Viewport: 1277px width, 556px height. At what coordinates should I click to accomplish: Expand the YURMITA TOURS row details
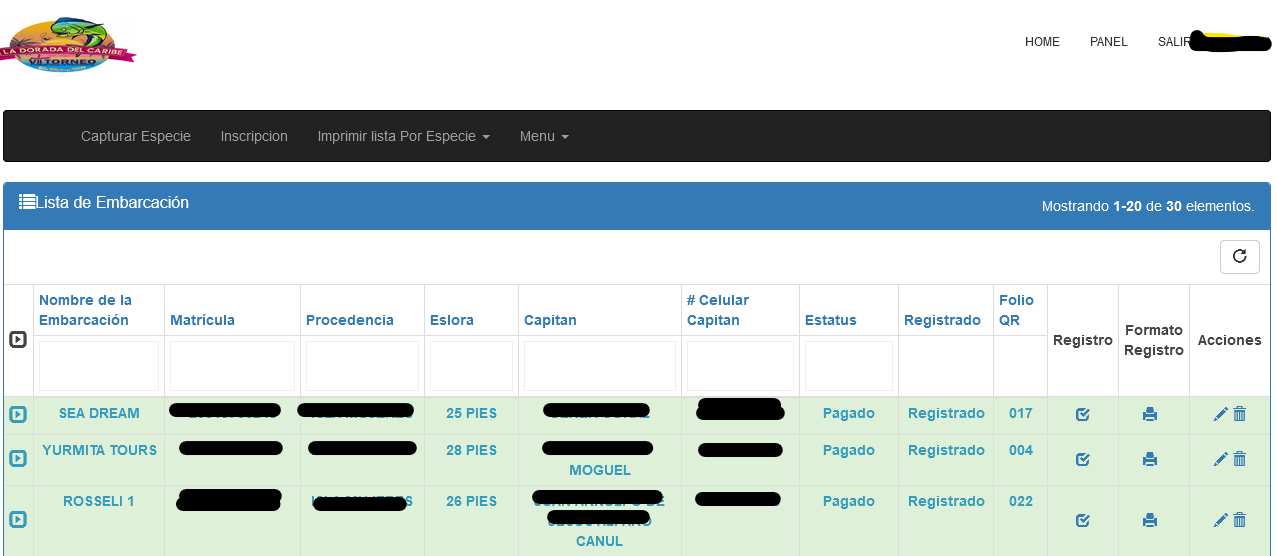coord(18,459)
